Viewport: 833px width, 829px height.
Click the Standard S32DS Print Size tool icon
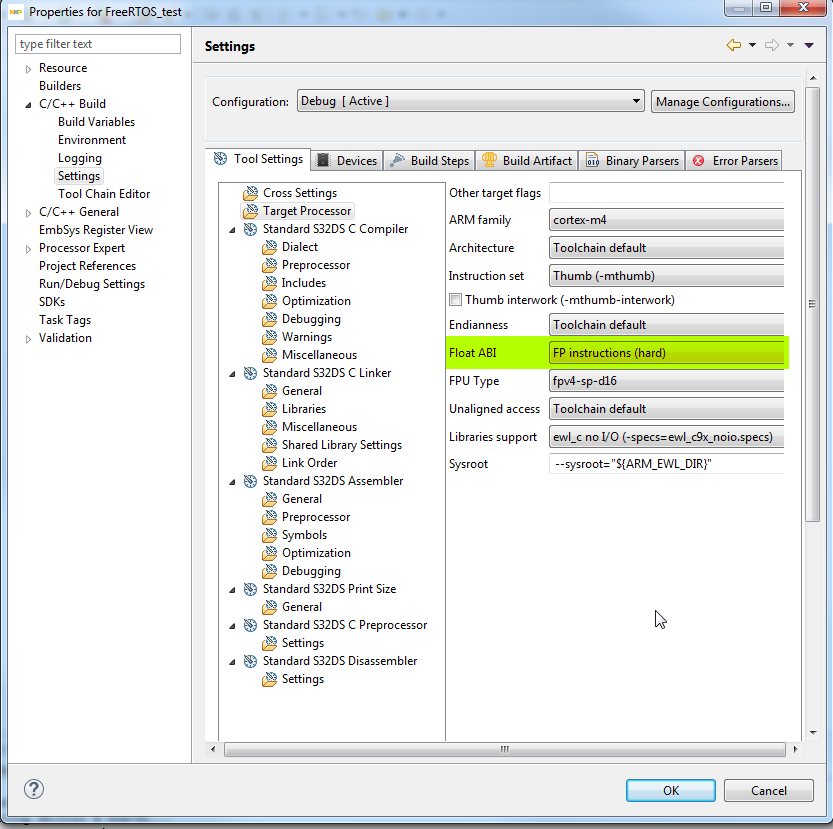pyautogui.click(x=250, y=589)
